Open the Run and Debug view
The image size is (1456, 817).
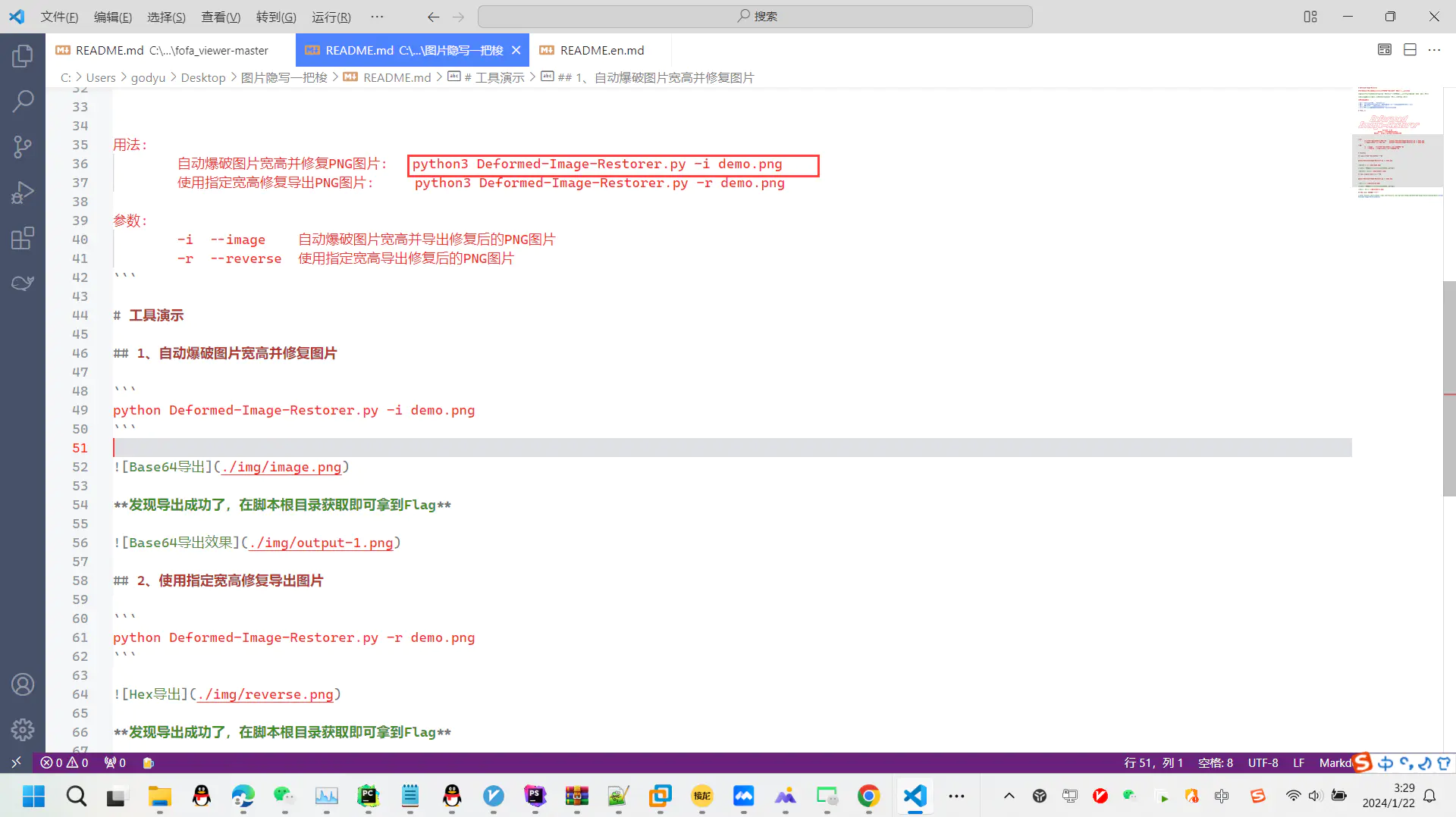tap(23, 192)
